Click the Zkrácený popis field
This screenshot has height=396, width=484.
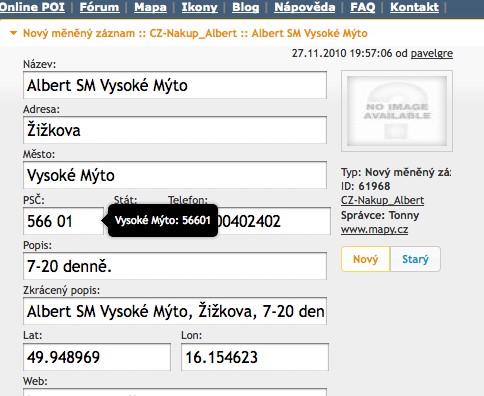point(175,311)
